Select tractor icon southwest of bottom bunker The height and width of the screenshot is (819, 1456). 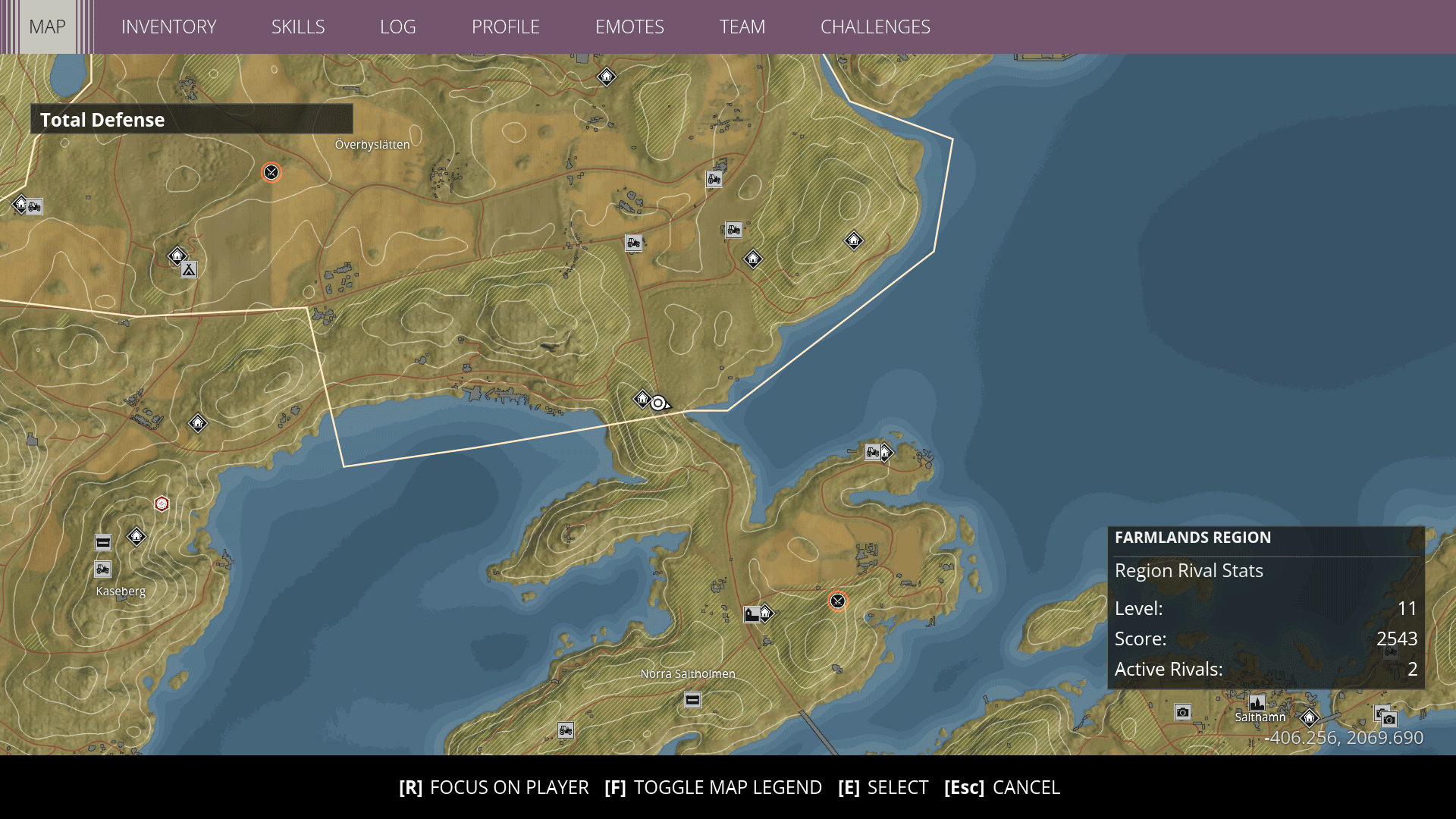[x=566, y=730]
